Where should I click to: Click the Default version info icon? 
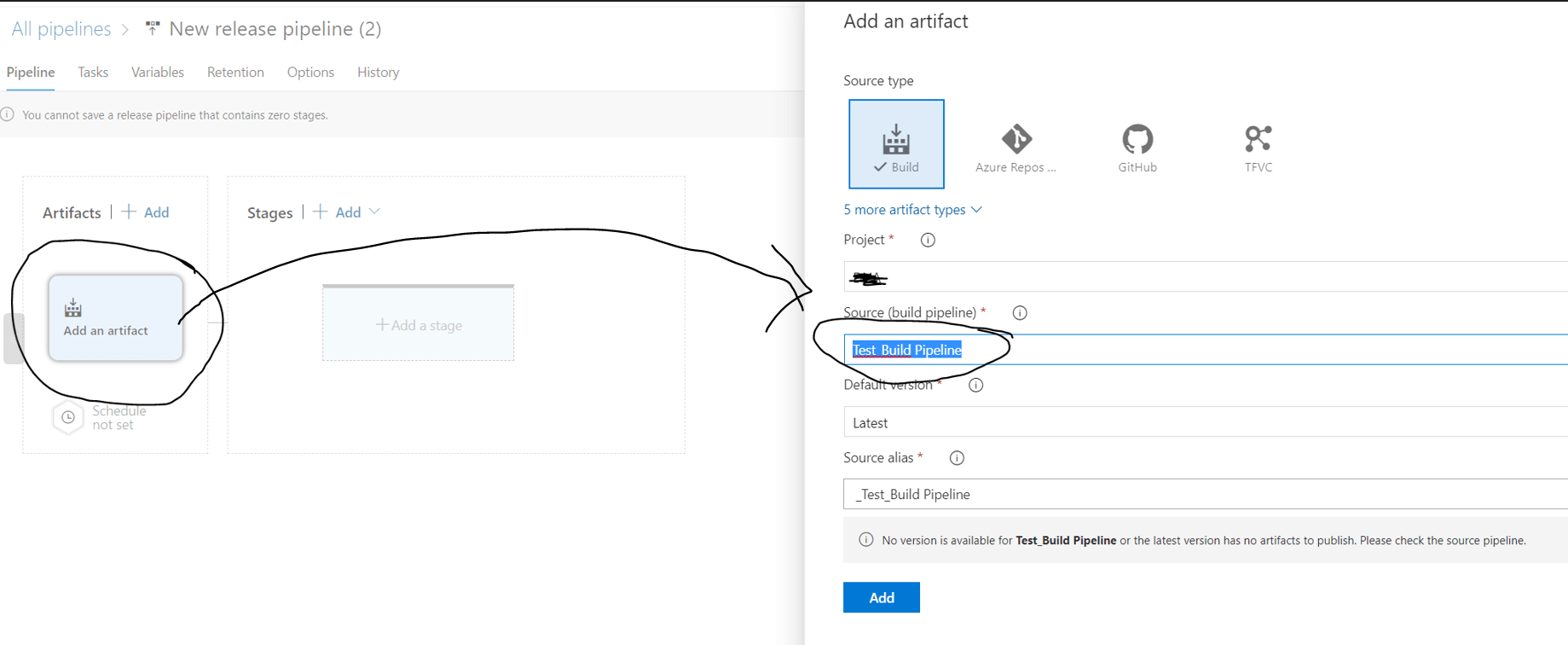(975, 386)
